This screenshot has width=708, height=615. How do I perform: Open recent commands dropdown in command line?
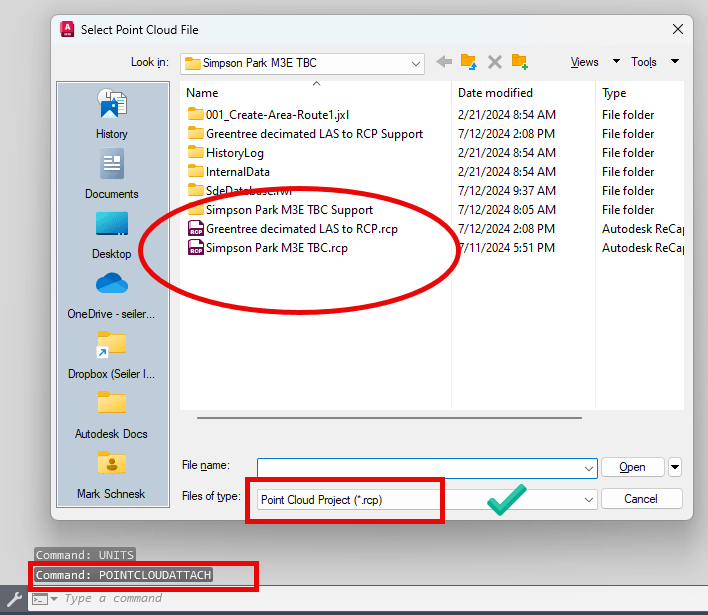(x=54, y=599)
